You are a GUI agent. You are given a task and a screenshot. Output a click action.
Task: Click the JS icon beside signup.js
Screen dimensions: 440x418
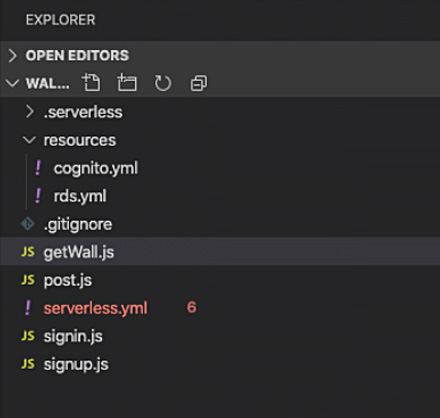pyautogui.click(x=28, y=364)
